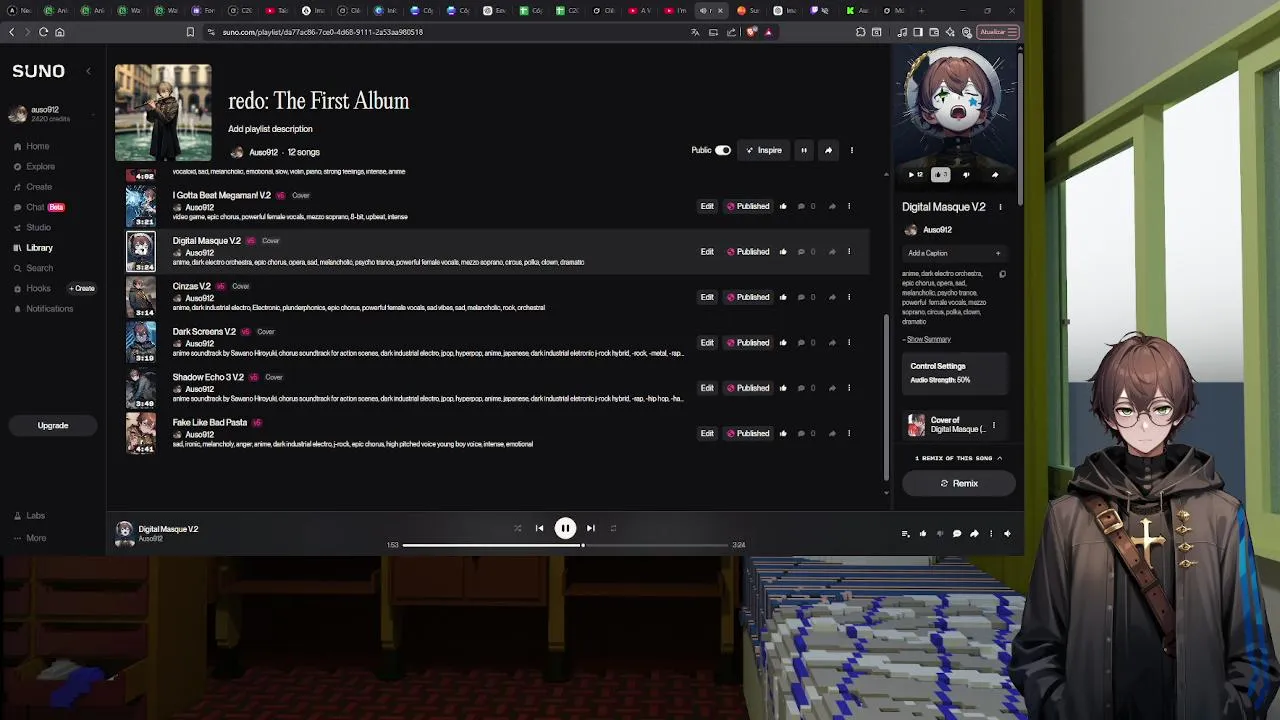Pause playback in the bottom player
This screenshot has width=1280, height=720.
pyautogui.click(x=565, y=528)
